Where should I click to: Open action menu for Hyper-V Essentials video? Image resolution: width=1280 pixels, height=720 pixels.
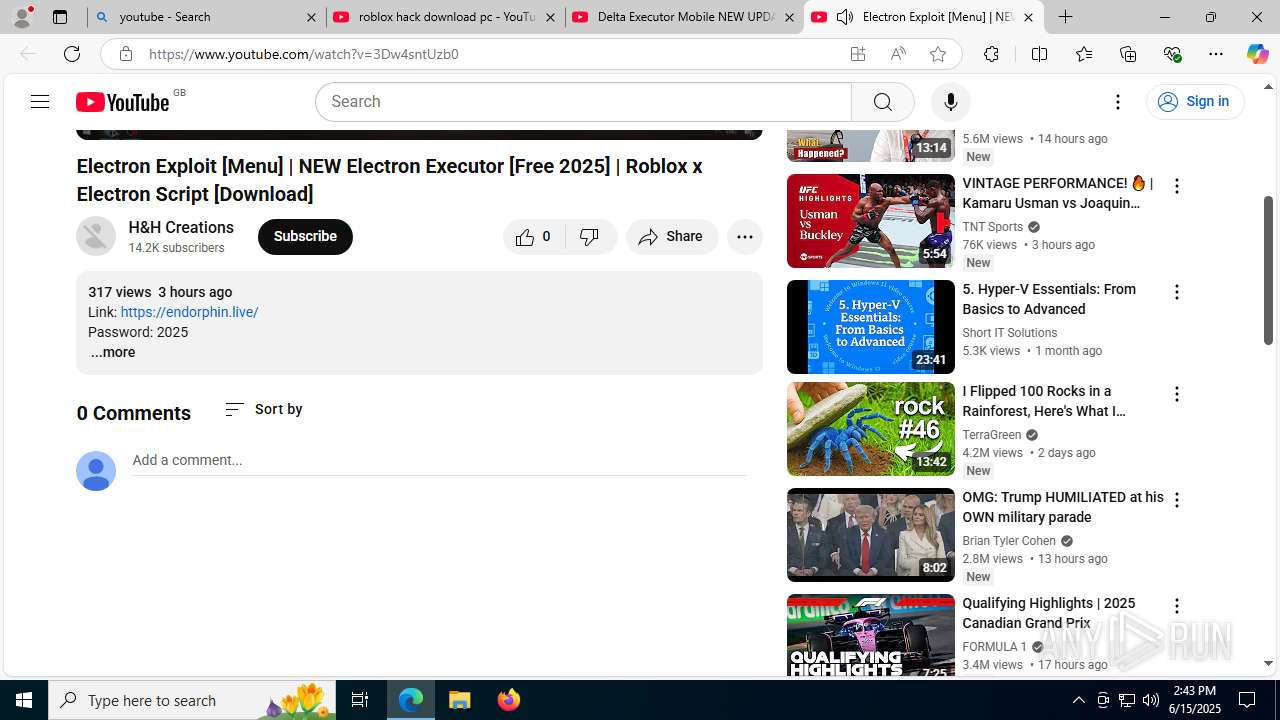point(1177,292)
